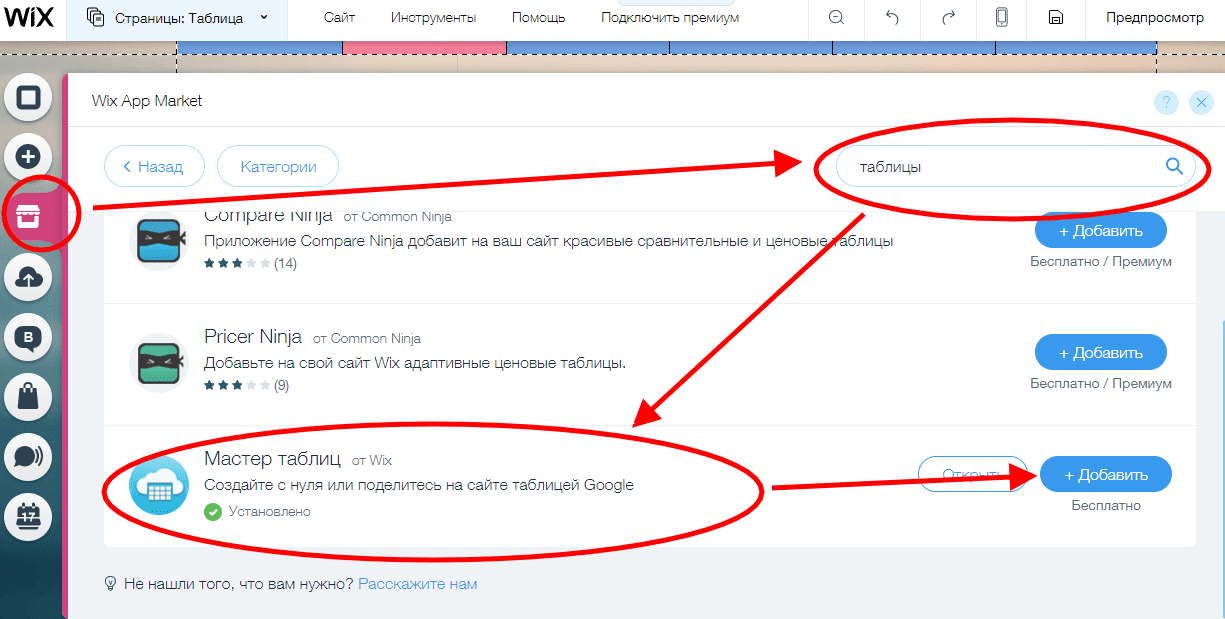This screenshot has width=1225, height=619.
Task: Open the App Market sidebar icon
Action: click(29, 217)
